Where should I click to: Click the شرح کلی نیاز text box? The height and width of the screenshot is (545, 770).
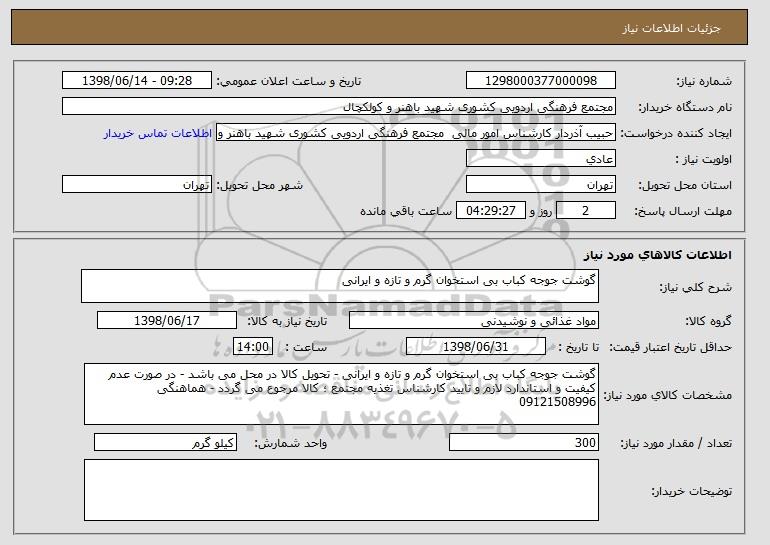click(x=340, y=286)
